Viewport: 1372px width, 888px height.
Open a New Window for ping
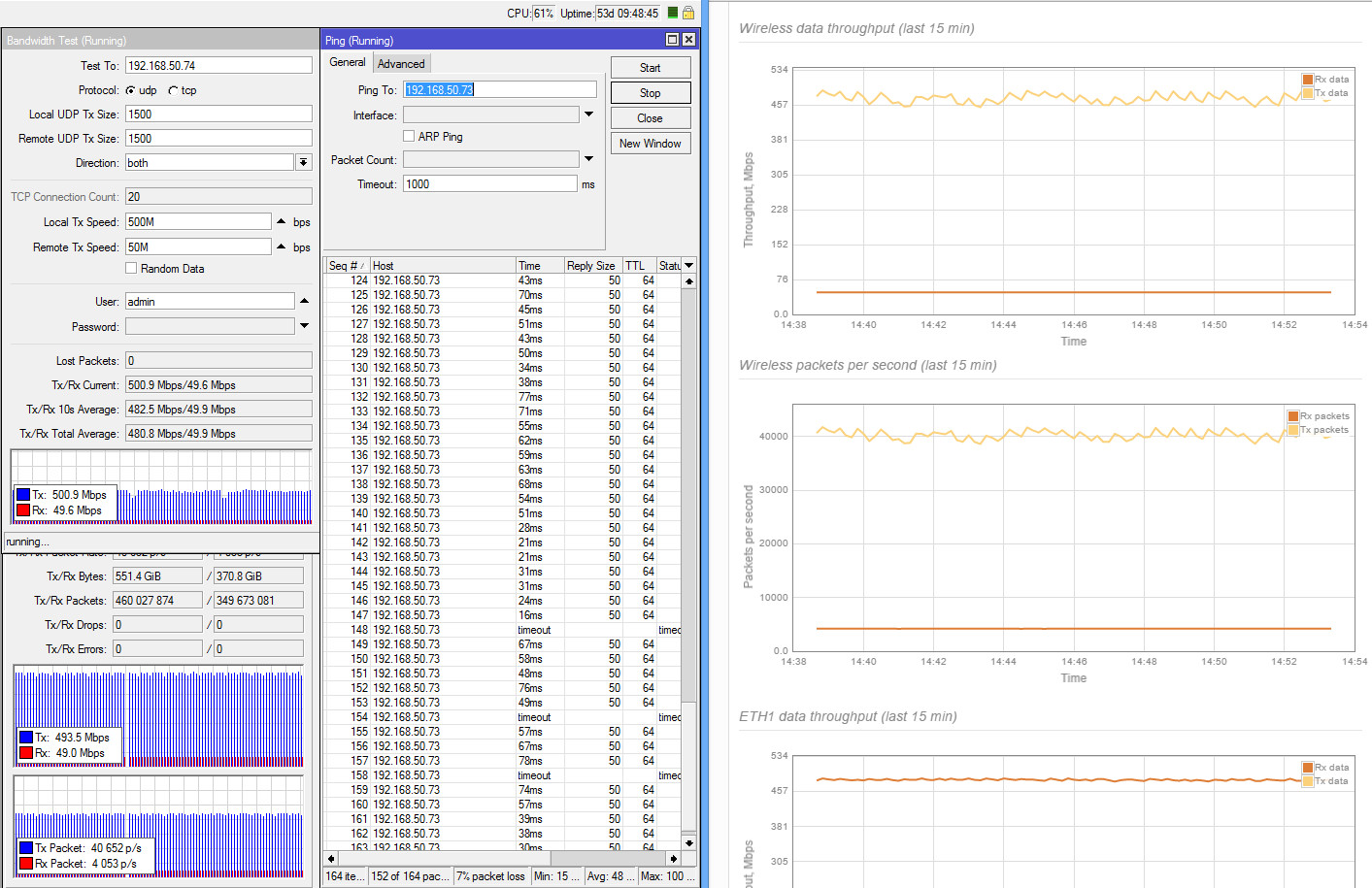(x=651, y=144)
